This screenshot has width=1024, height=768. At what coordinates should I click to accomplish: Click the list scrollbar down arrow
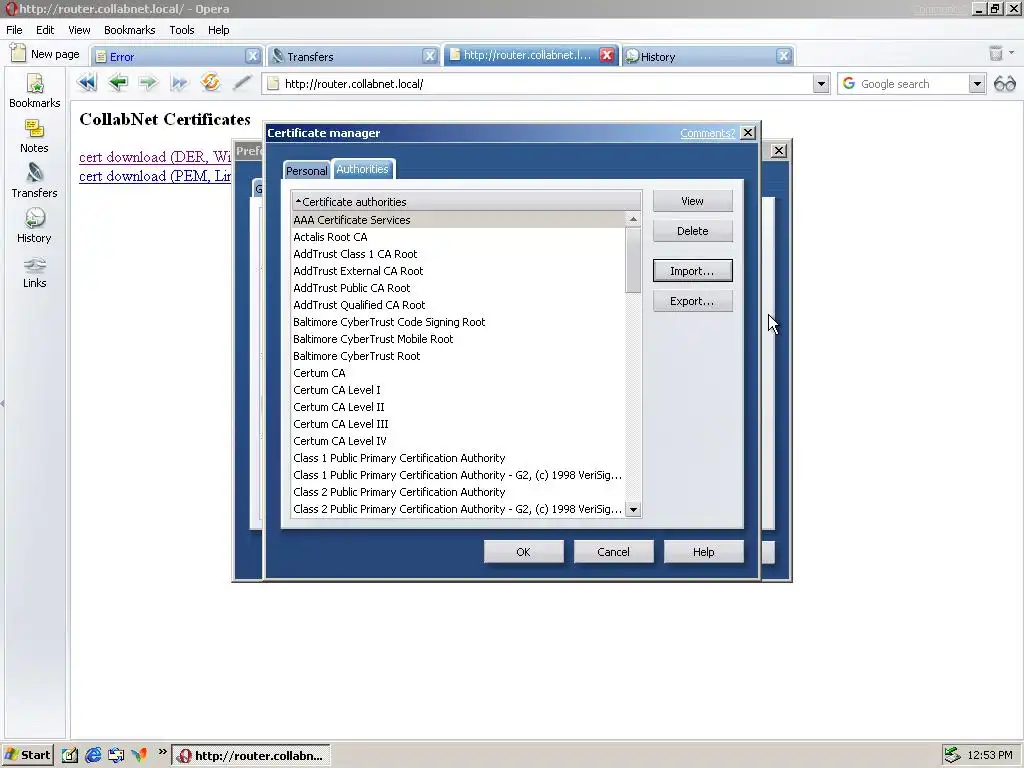[633, 509]
